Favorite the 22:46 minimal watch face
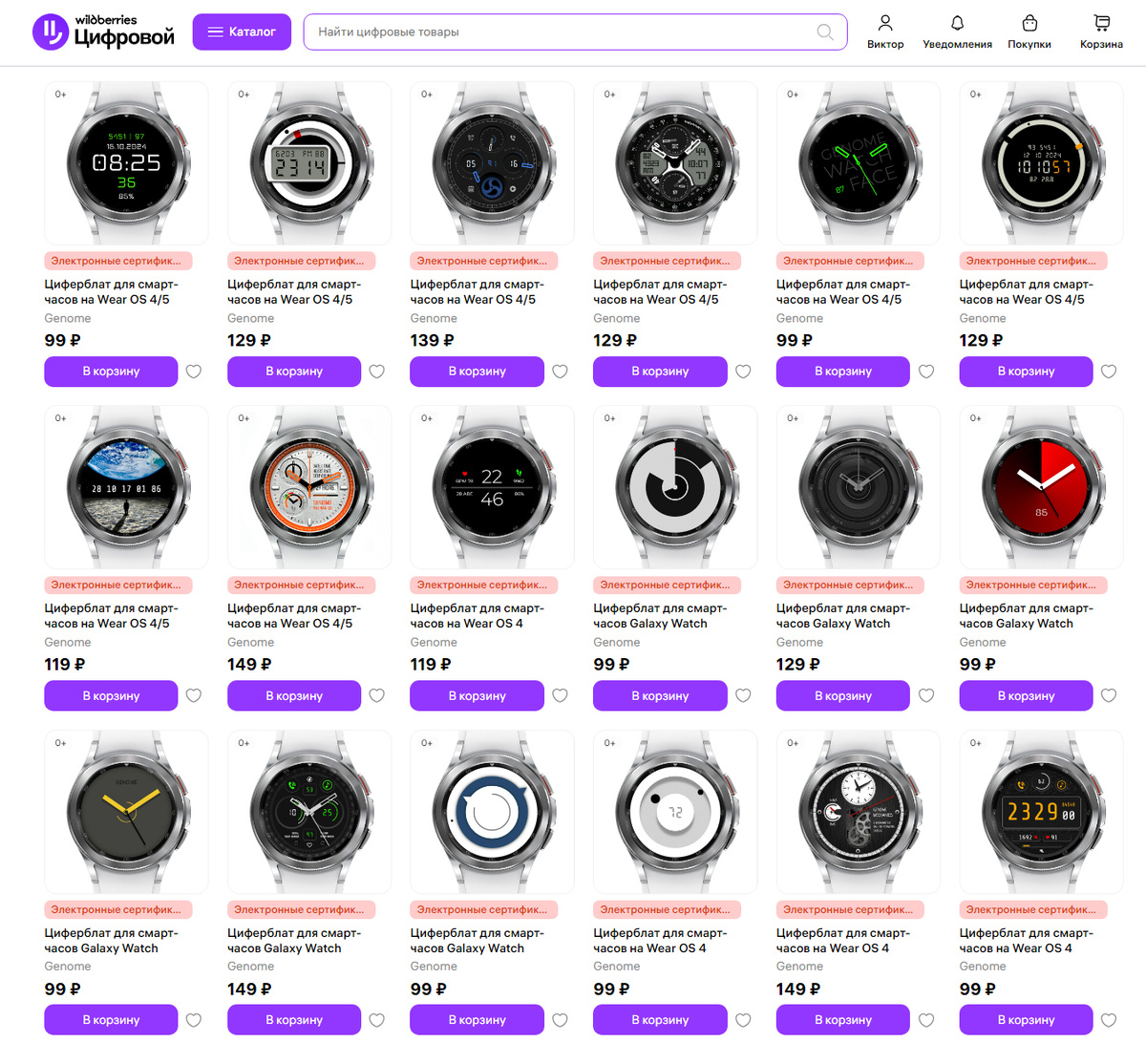This screenshot has height=1064, width=1146. tap(561, 695)
